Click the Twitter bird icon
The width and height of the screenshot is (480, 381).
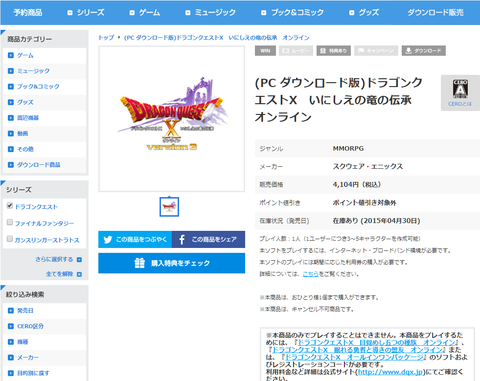tap(108, 240)
